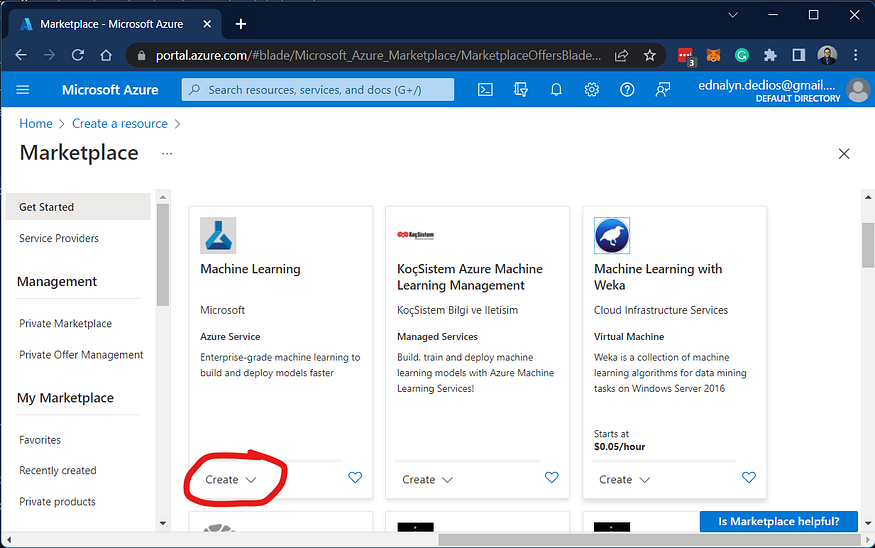Open Favorites under My Marketplace
This screenshot has width=875, height=548.
[40, 440]
